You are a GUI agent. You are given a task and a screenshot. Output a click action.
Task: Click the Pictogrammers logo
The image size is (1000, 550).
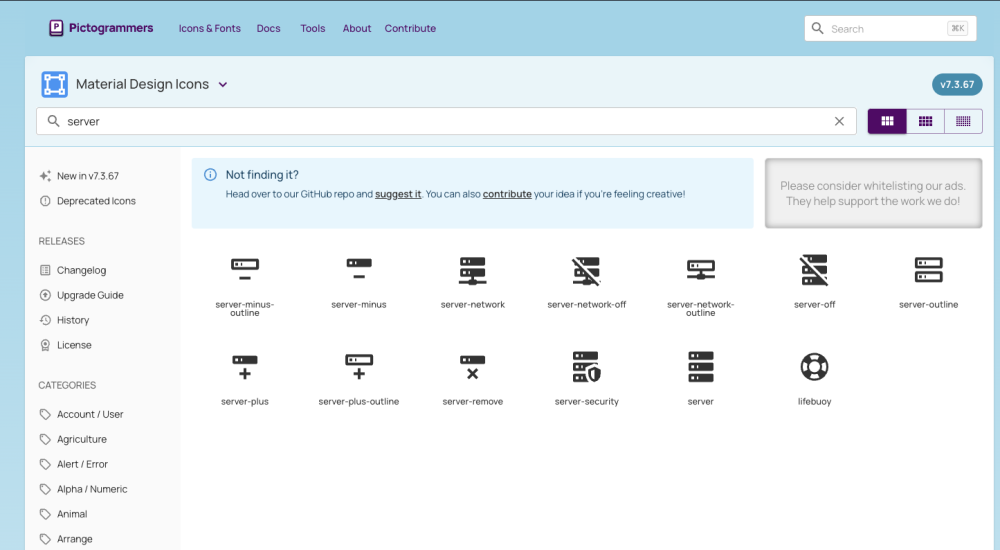(x=101, y=28)
